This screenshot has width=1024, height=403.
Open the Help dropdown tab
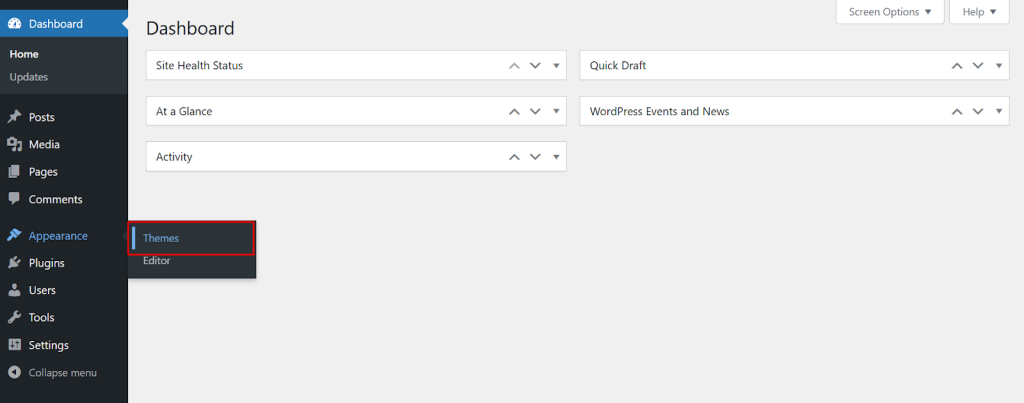[x=979, y=12]
